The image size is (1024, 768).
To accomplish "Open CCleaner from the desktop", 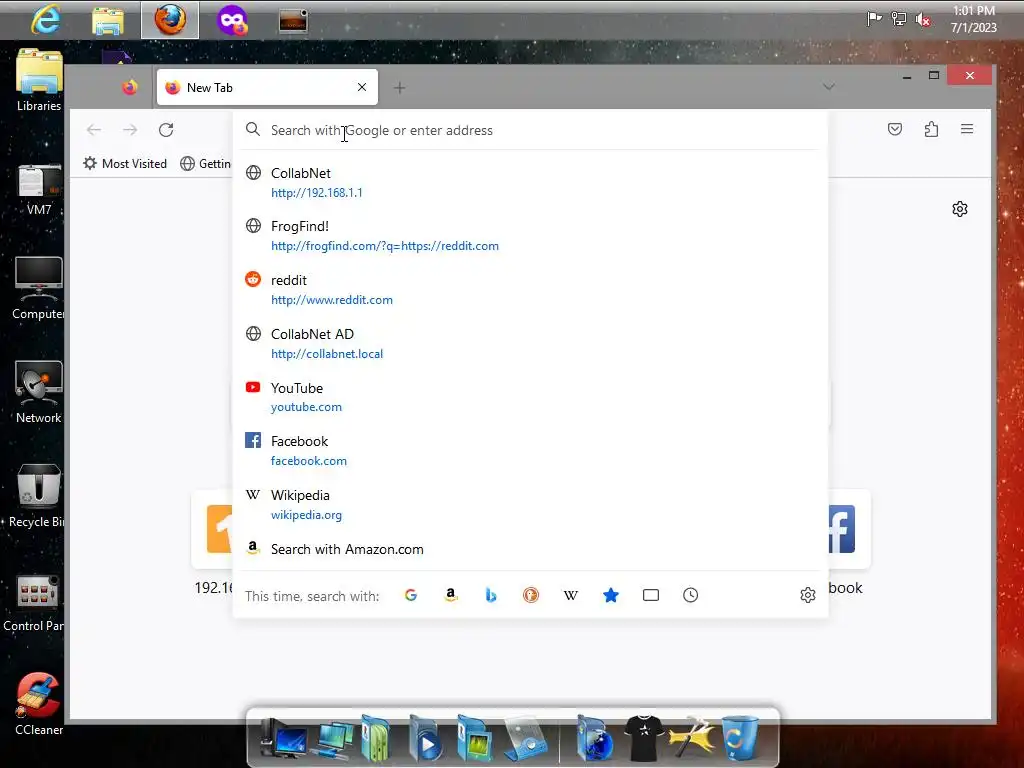I will 39,704.
